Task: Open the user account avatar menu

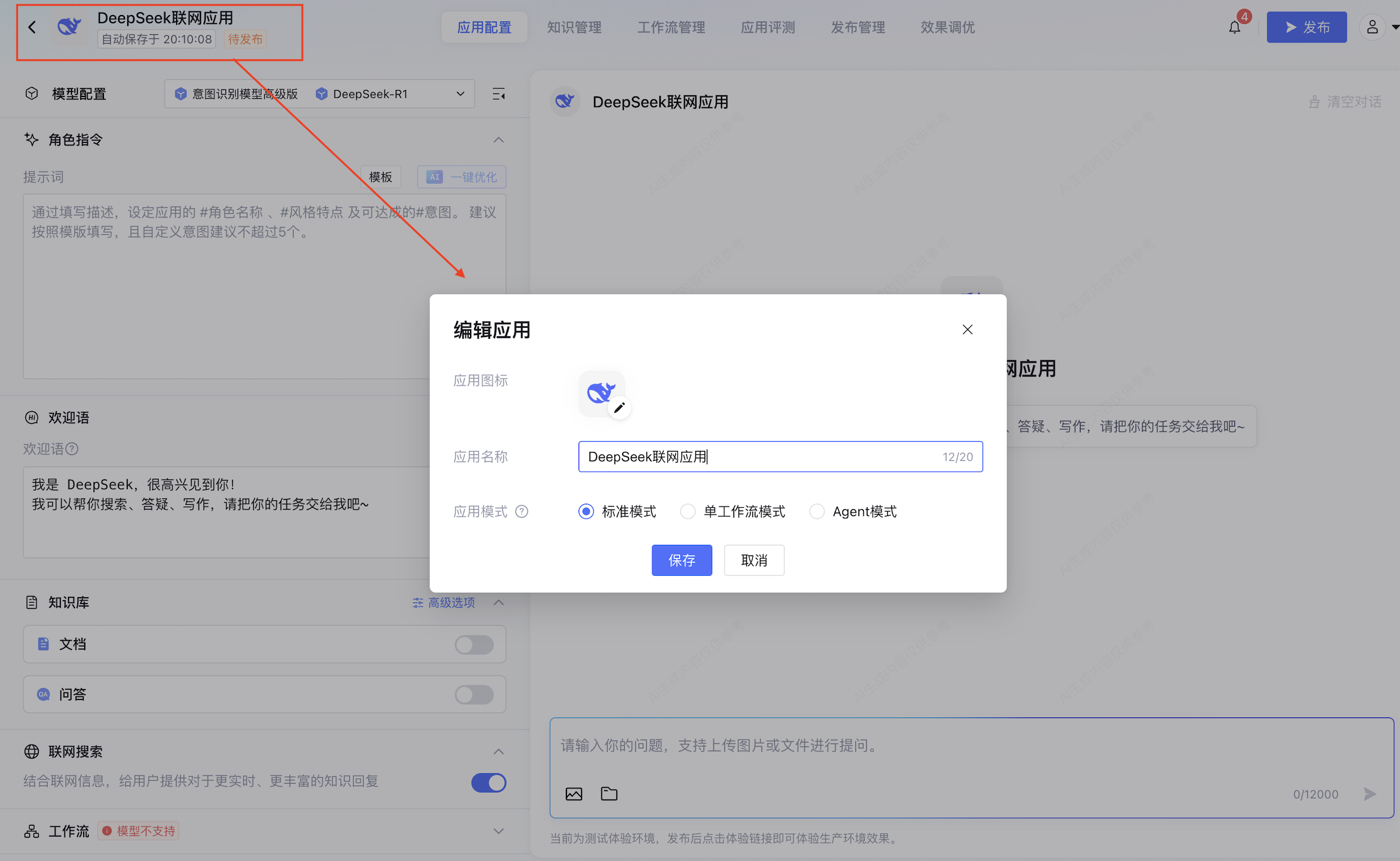Action: coord(1372,27)
